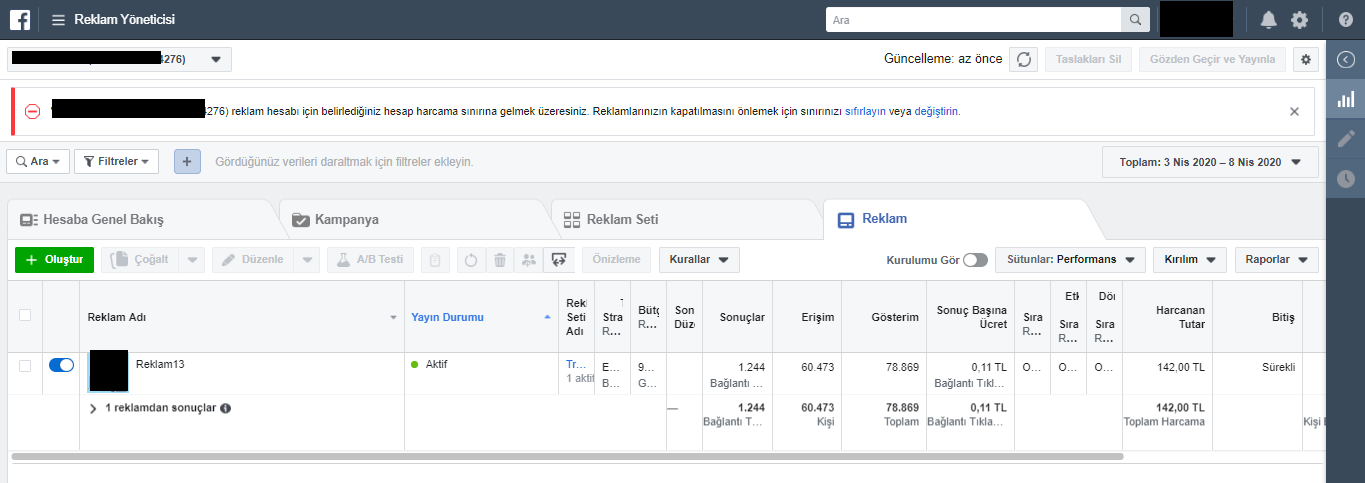This screenshot has width=1365, height=483.
Task: Click the help question mark icon
Action: tap(1345, 20)
